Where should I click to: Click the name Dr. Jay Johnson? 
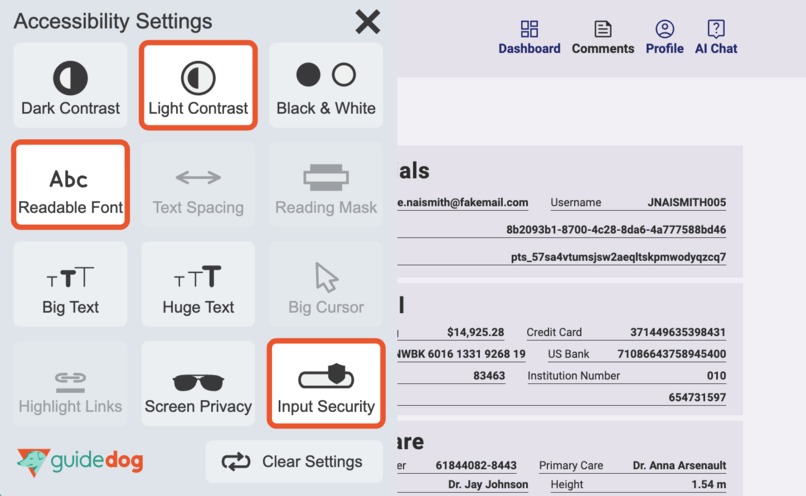[x=488, y=484]
